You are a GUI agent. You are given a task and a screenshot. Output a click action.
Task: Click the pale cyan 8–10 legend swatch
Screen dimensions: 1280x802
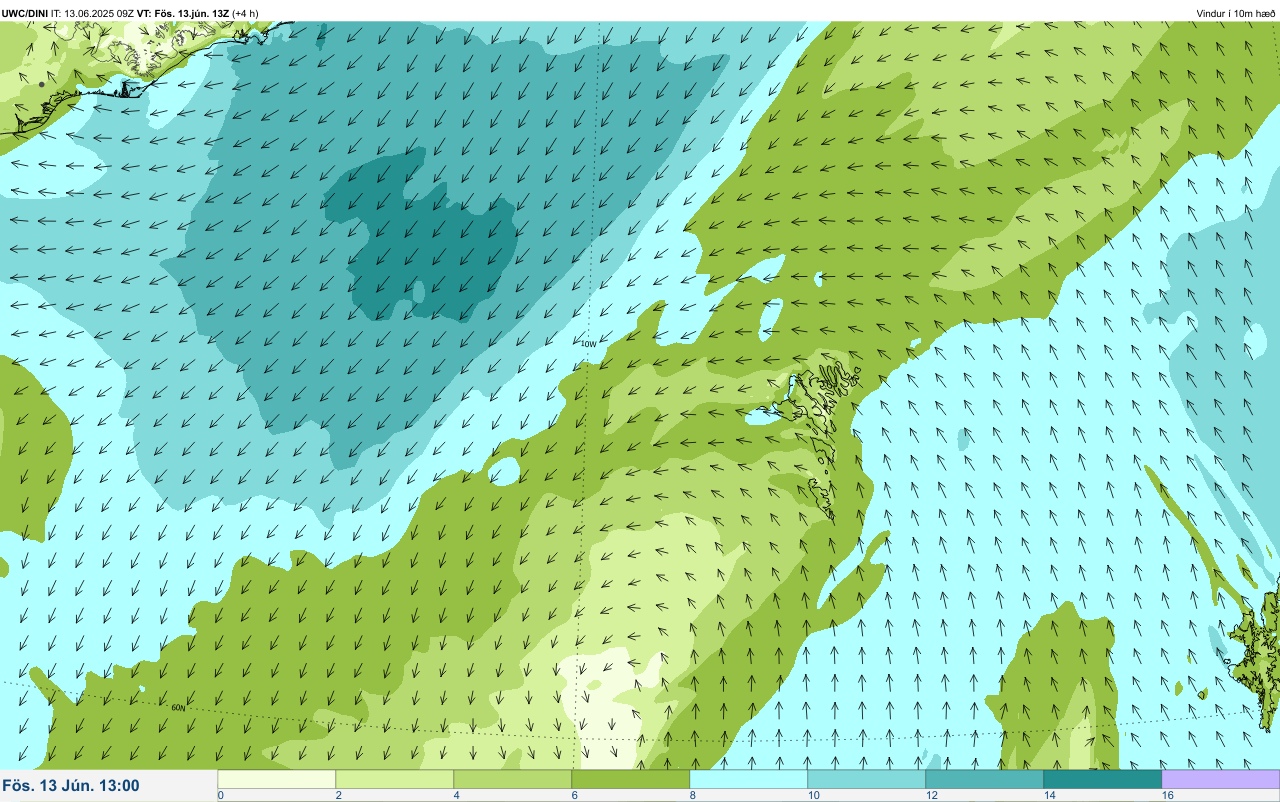click(x=749, y=778)
